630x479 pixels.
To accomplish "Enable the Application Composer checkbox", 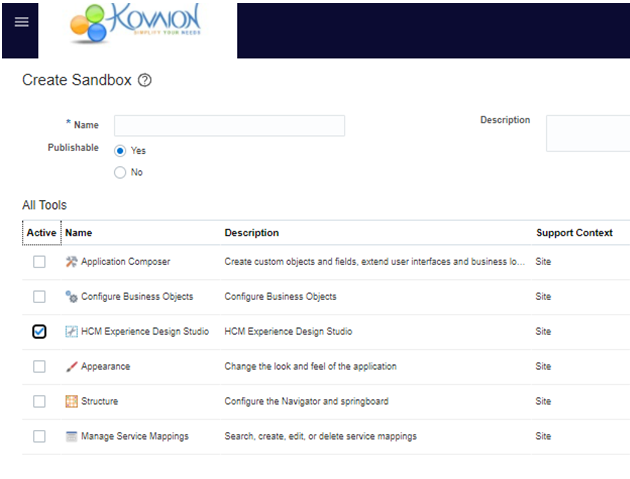I will click(39, 262).
